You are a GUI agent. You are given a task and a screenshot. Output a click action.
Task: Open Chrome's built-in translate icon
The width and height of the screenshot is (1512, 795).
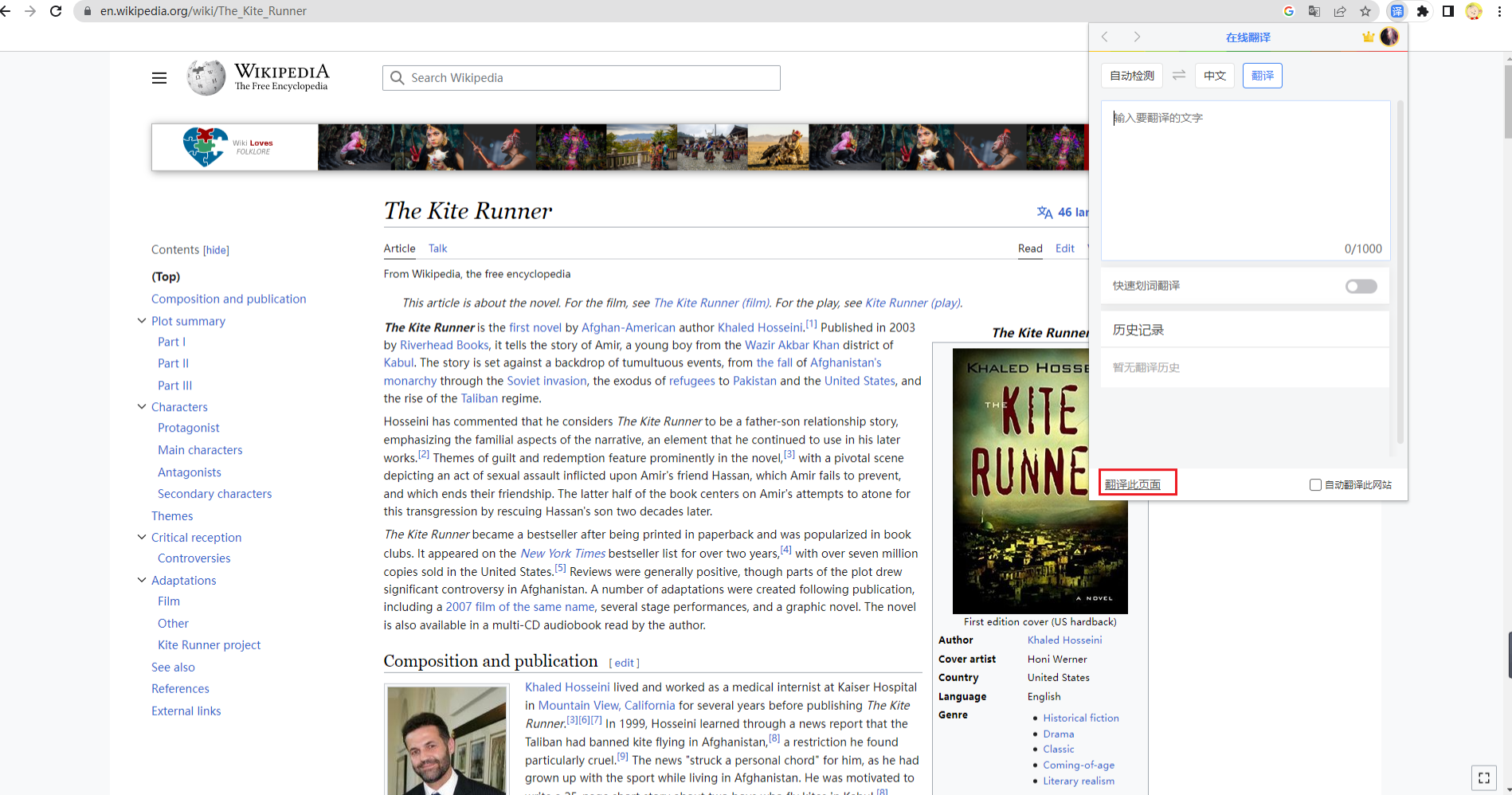point(1314,11)
